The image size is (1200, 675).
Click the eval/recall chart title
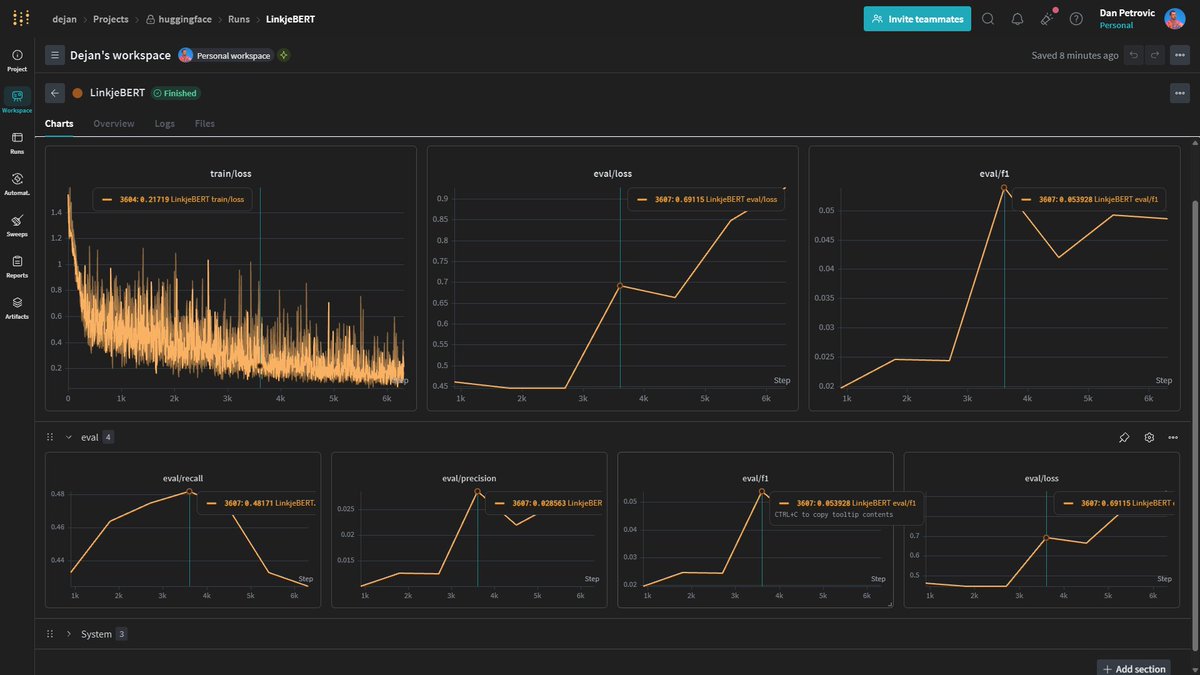tap(183, 478)
